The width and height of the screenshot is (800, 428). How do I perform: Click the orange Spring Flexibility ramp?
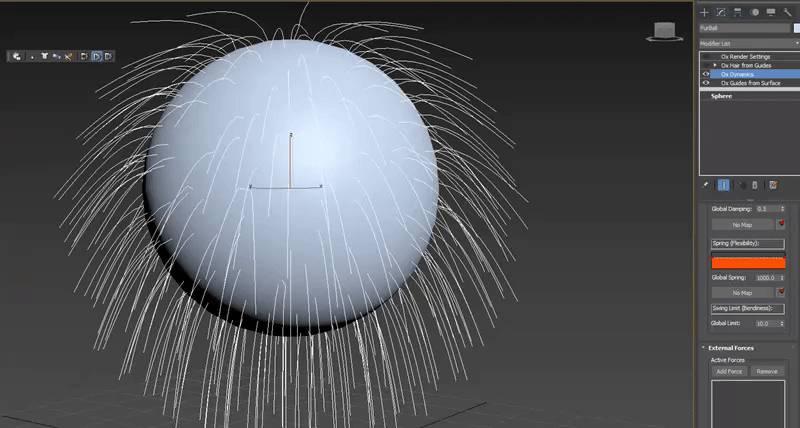tap(748, 262)
